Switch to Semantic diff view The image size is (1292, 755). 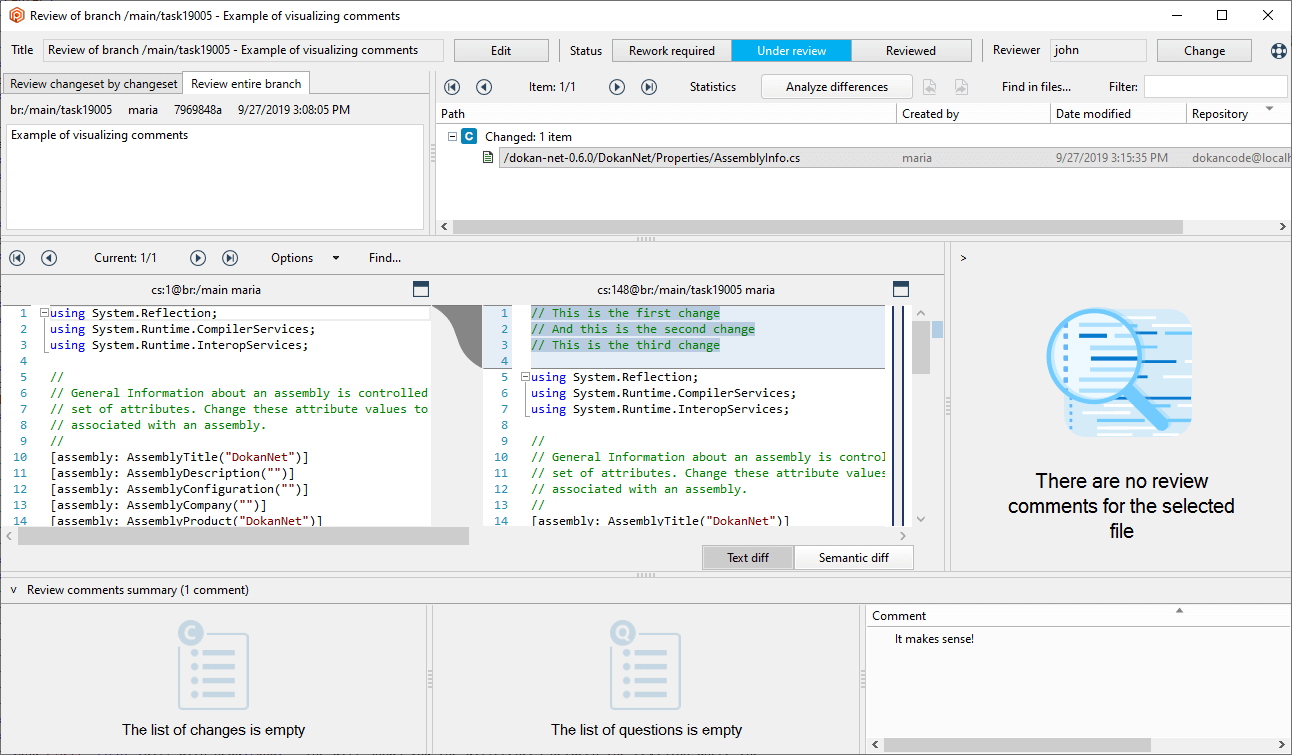pyautogui.click(x=854, y=557)
